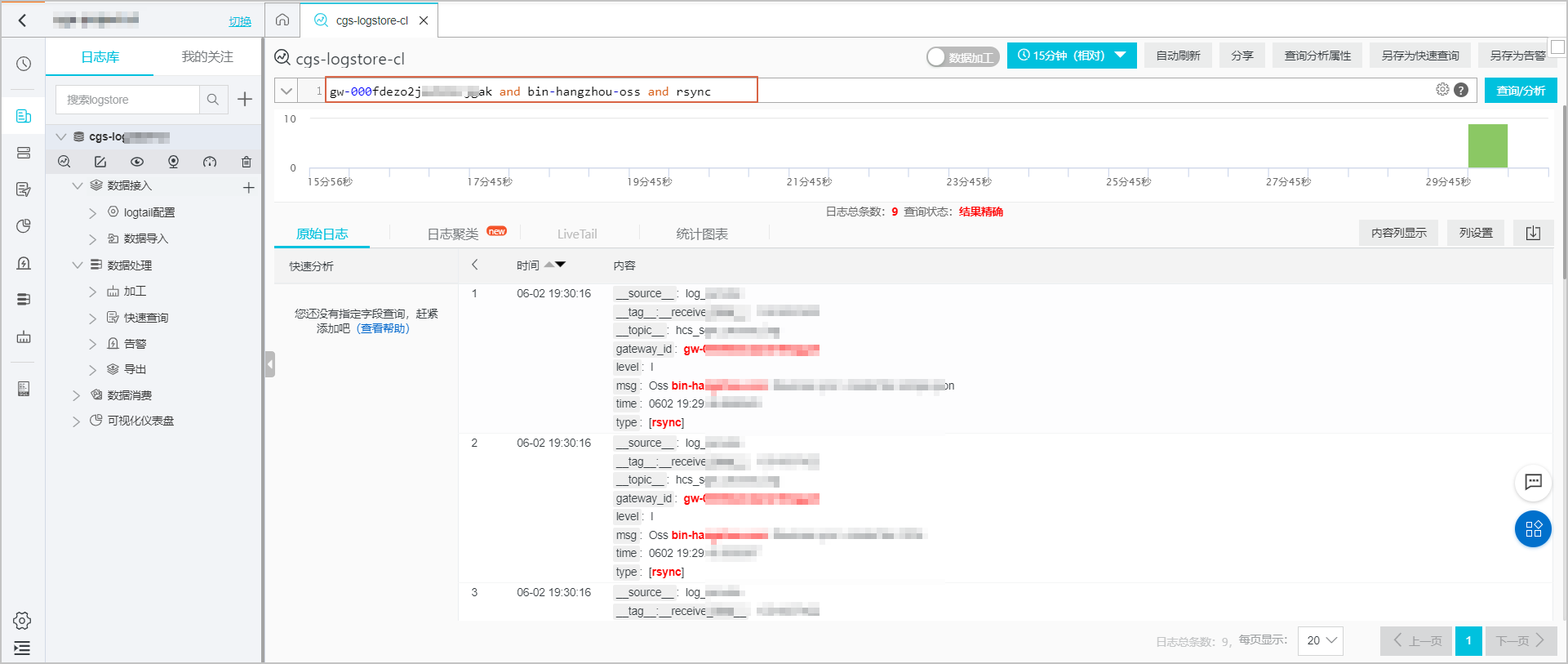Switch to the 我的关注 tab

[207, 56]
